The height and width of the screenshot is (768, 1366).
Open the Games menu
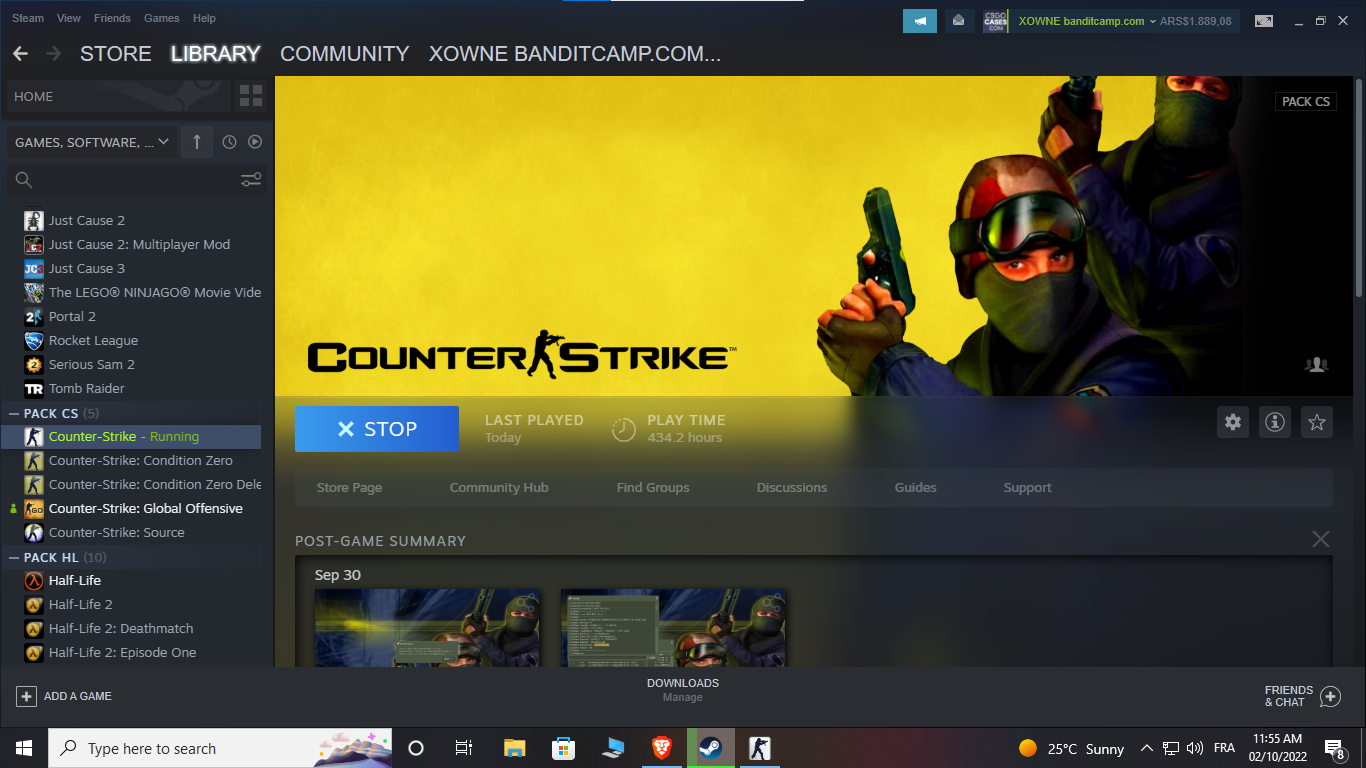(161, 18)
